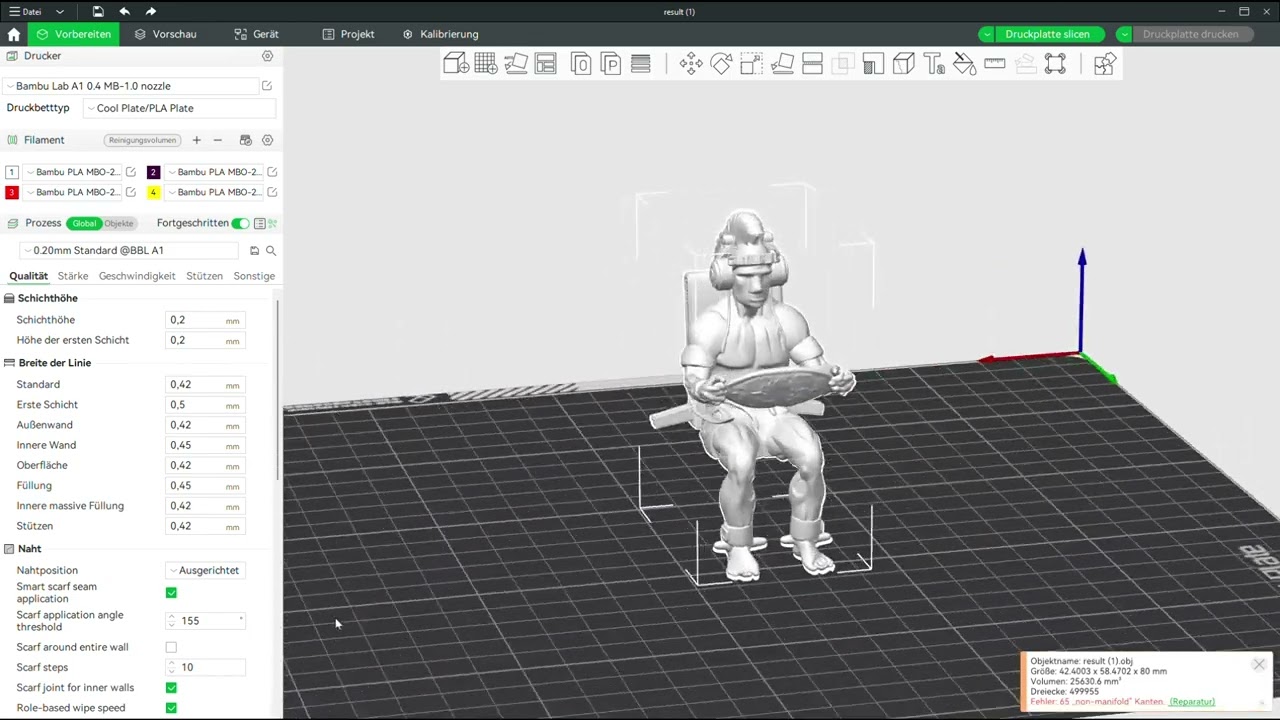Click the Undo arrow in title bar

124,11
